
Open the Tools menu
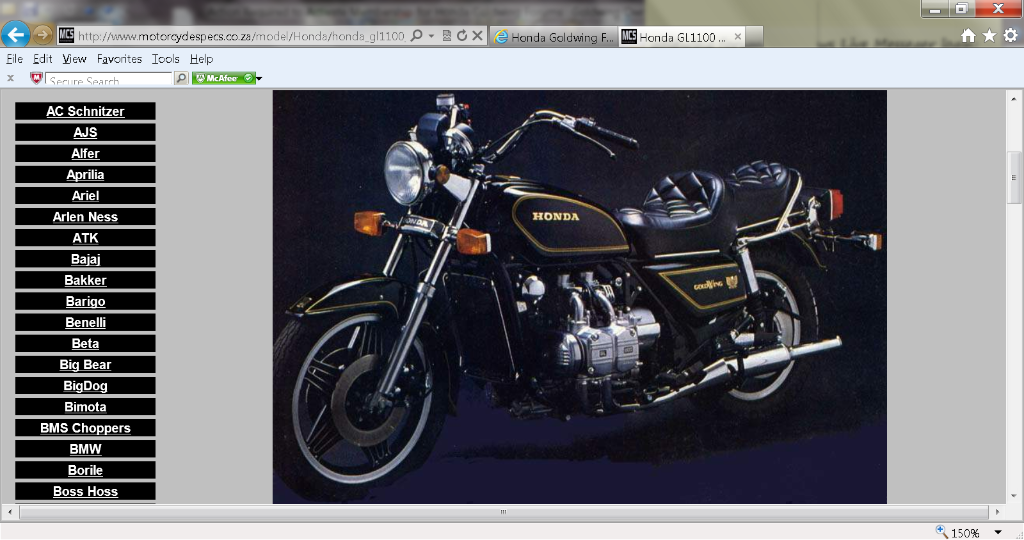(165, 59)
